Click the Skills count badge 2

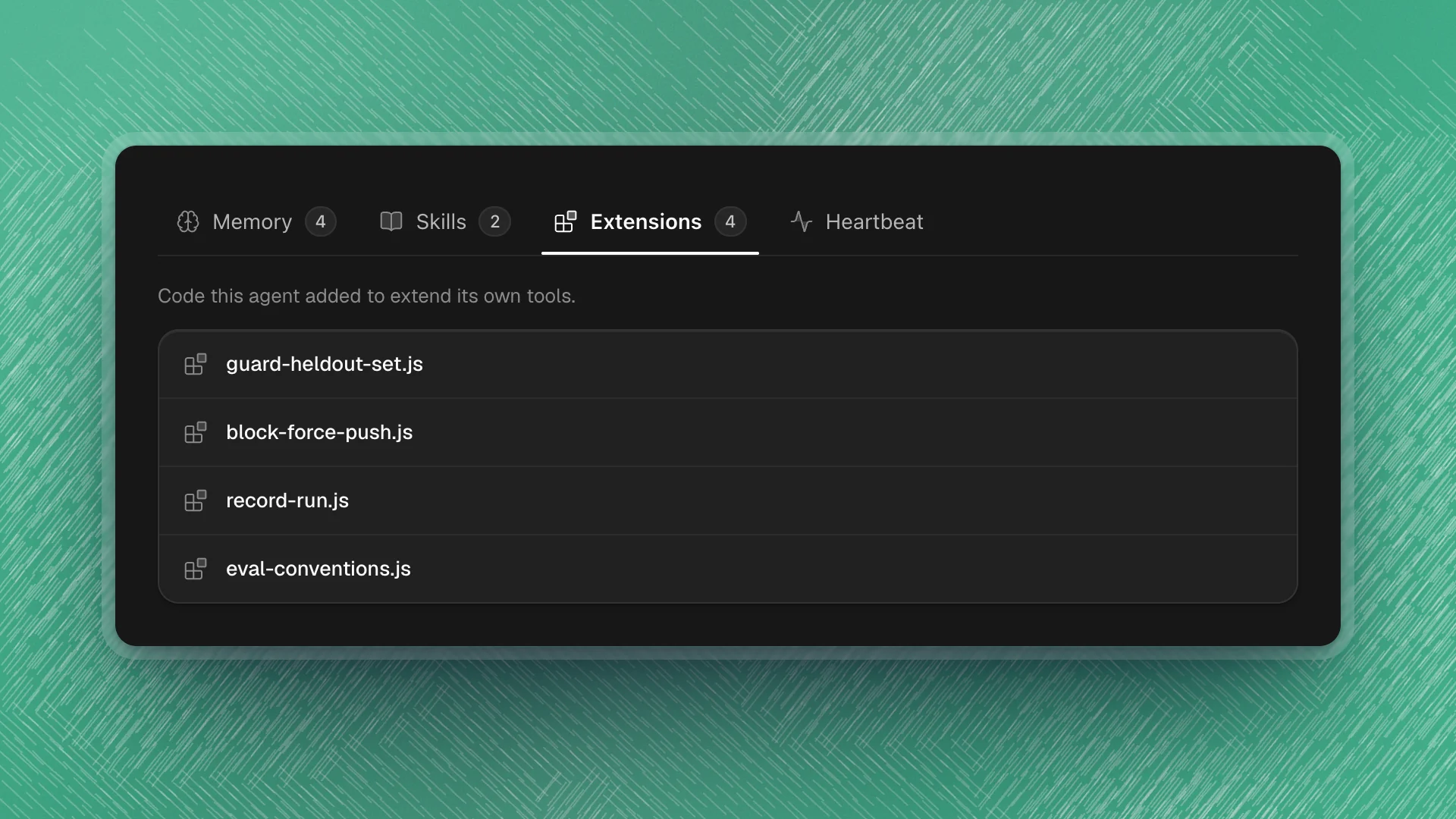click(x=495, y=221)
